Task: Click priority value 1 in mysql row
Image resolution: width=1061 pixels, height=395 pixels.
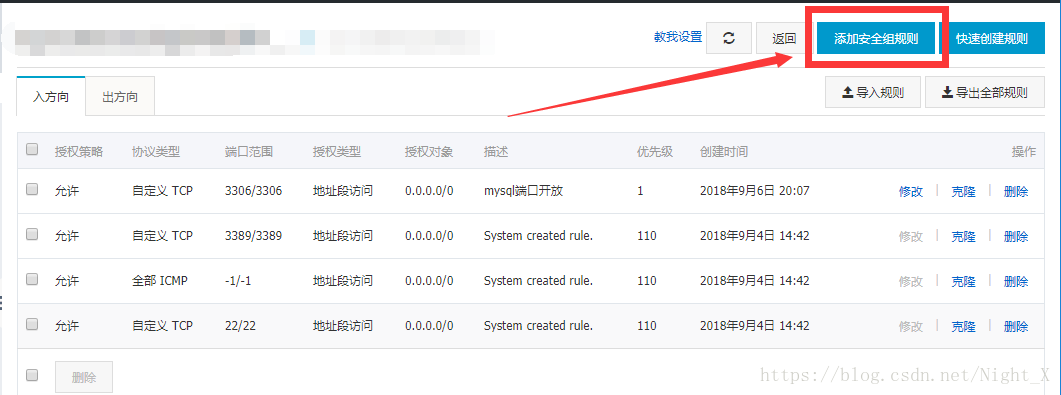Action: pyautogui.click(x=640, y=191)
